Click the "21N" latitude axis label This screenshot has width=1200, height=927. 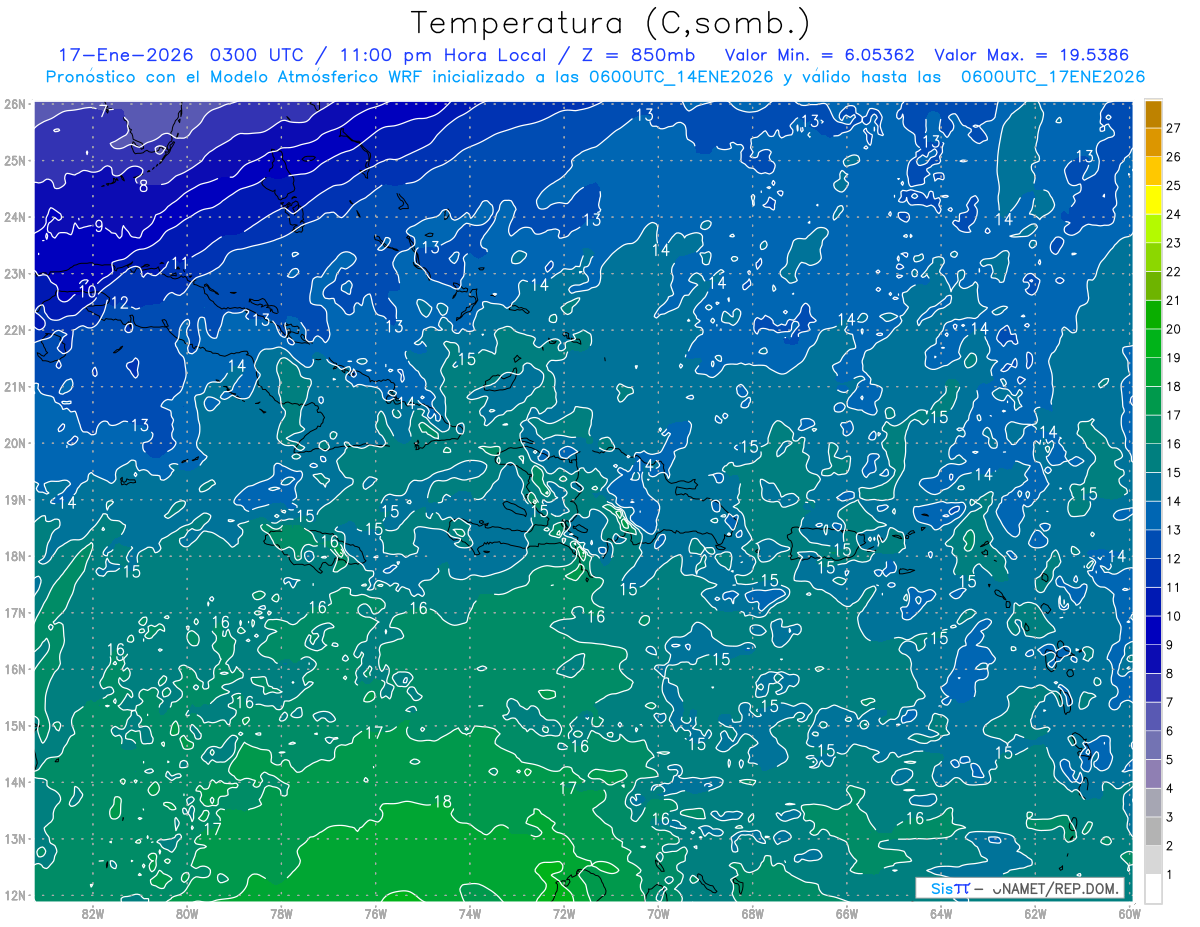point(15,386)
